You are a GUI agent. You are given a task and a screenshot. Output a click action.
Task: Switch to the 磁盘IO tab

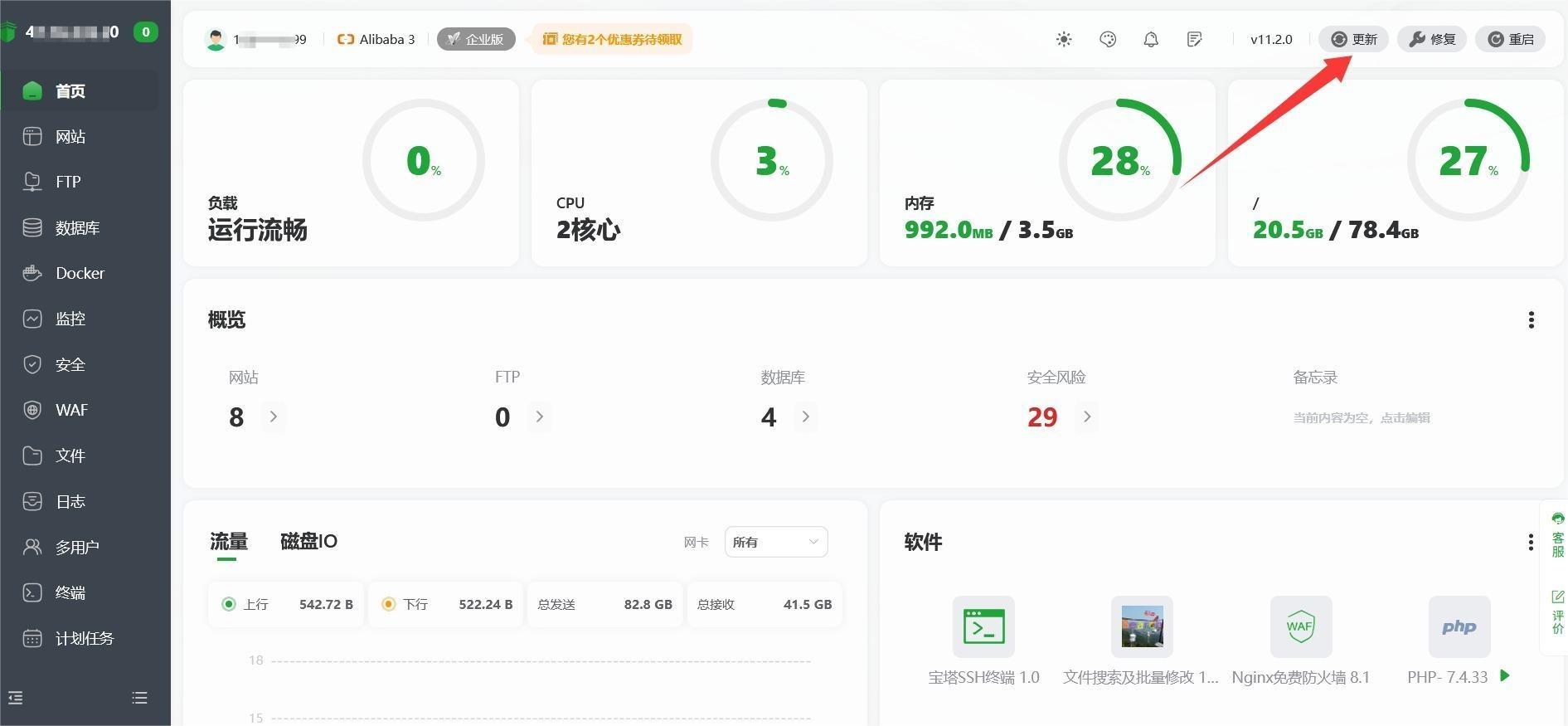[308, 542]
